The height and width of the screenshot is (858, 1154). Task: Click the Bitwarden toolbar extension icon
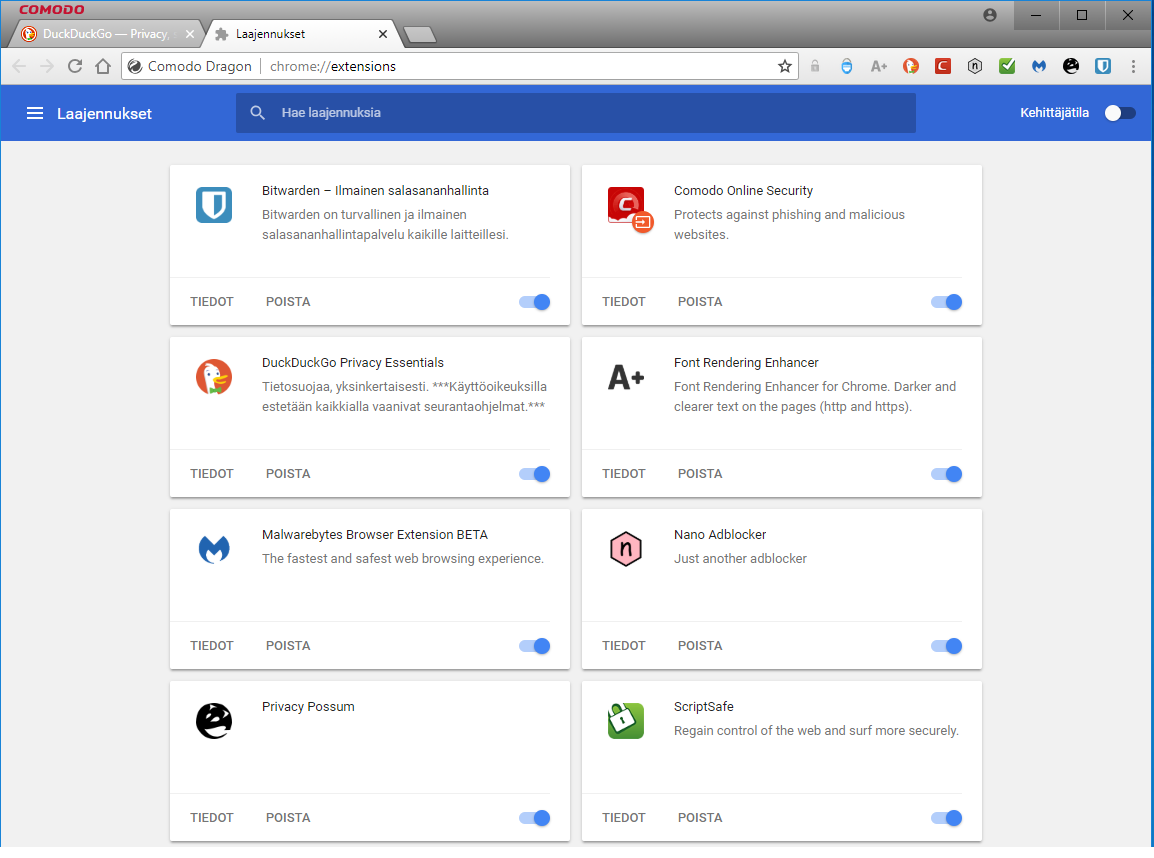1103,67
